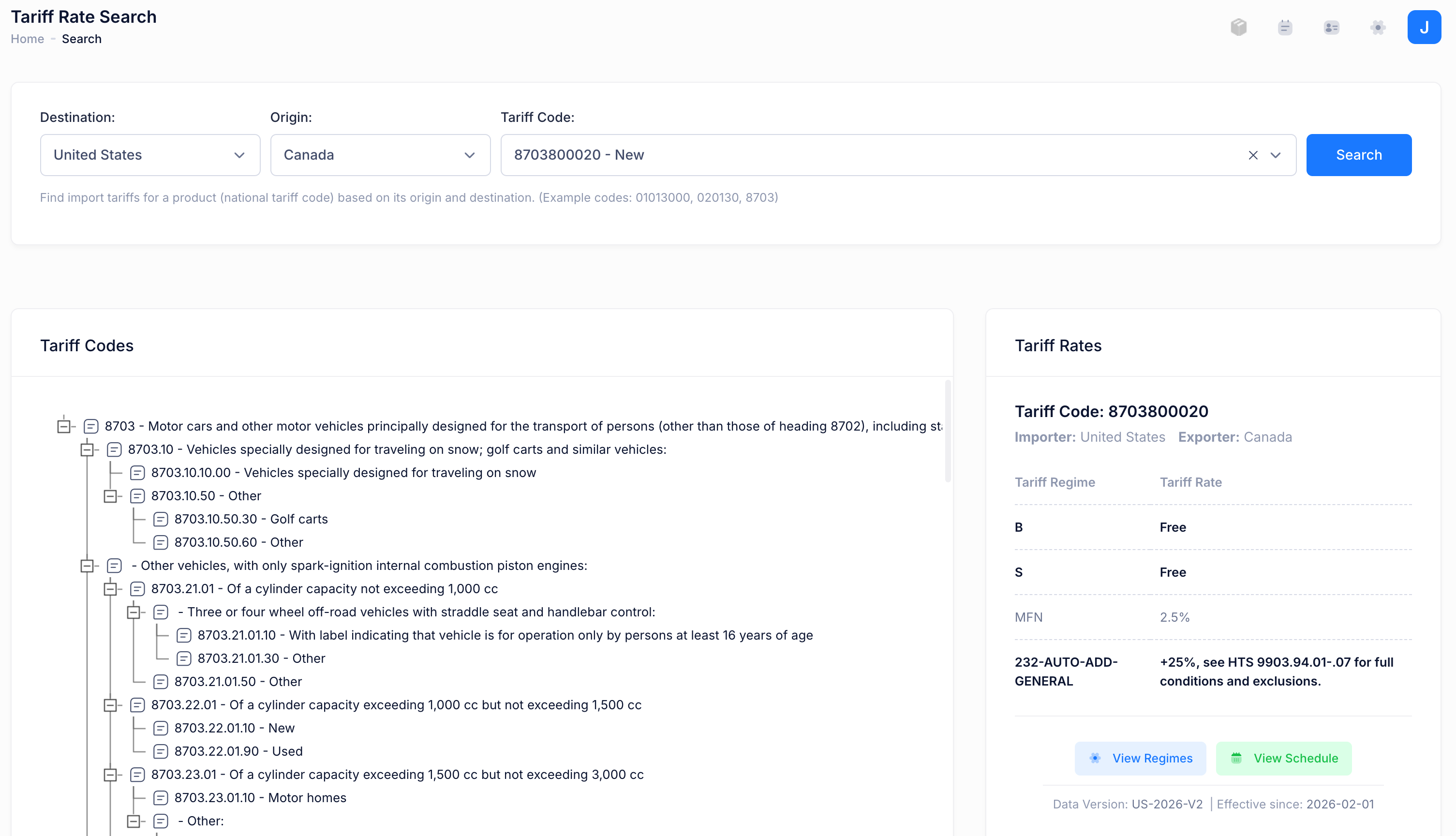Click the View Regimes button
The image size is (1456, 836).
pos(1140,758)
